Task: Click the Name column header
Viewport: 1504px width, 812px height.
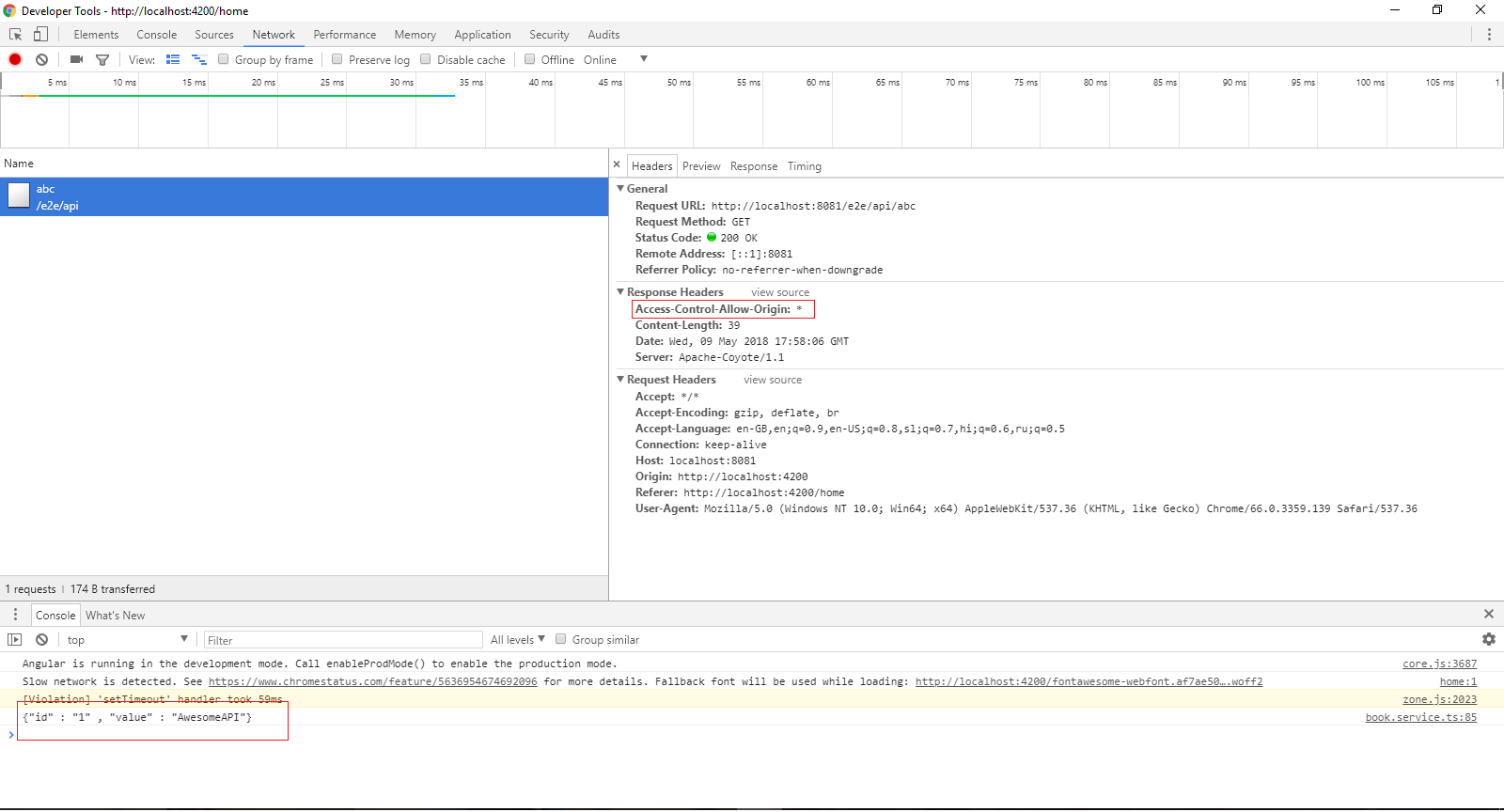Action: coord(305,164)
